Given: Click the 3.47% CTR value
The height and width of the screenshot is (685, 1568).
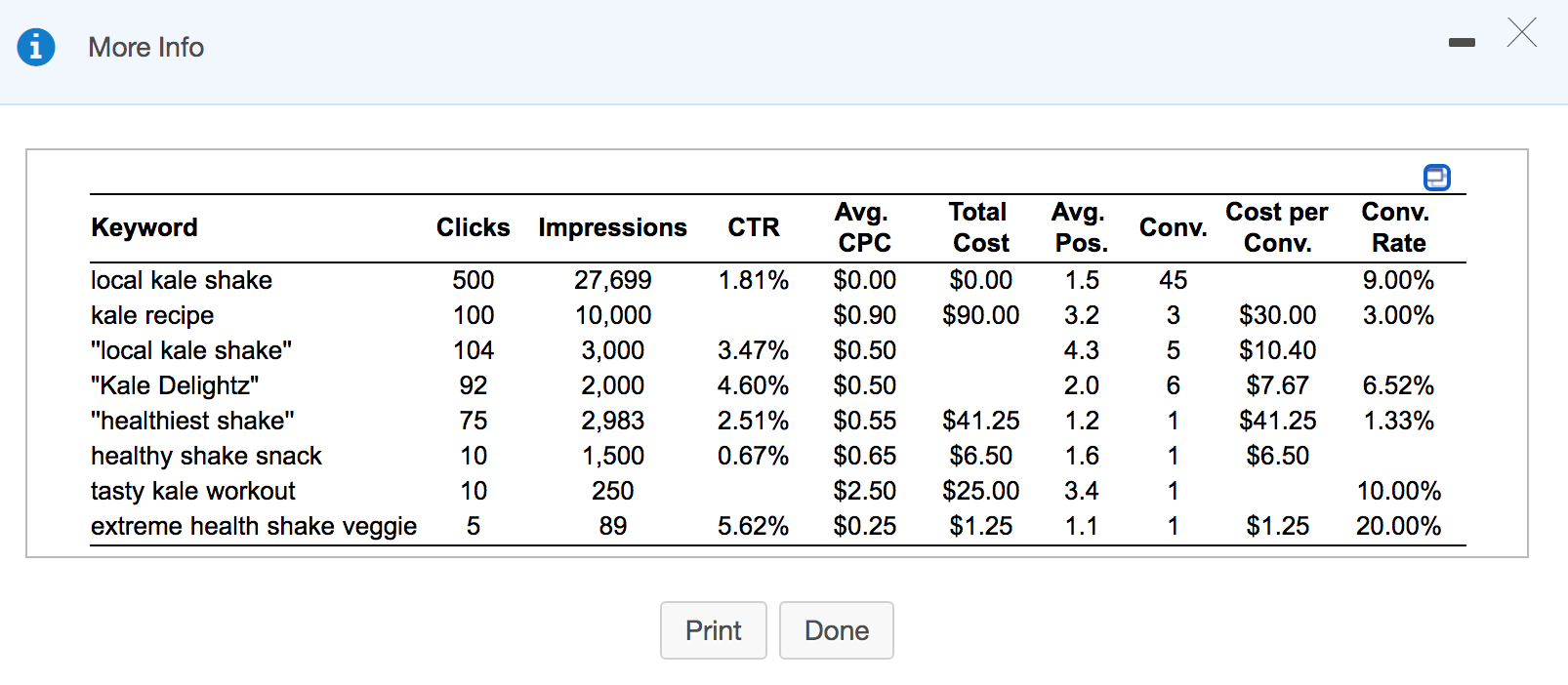Looking at the screenshot, I should (754, 350).
